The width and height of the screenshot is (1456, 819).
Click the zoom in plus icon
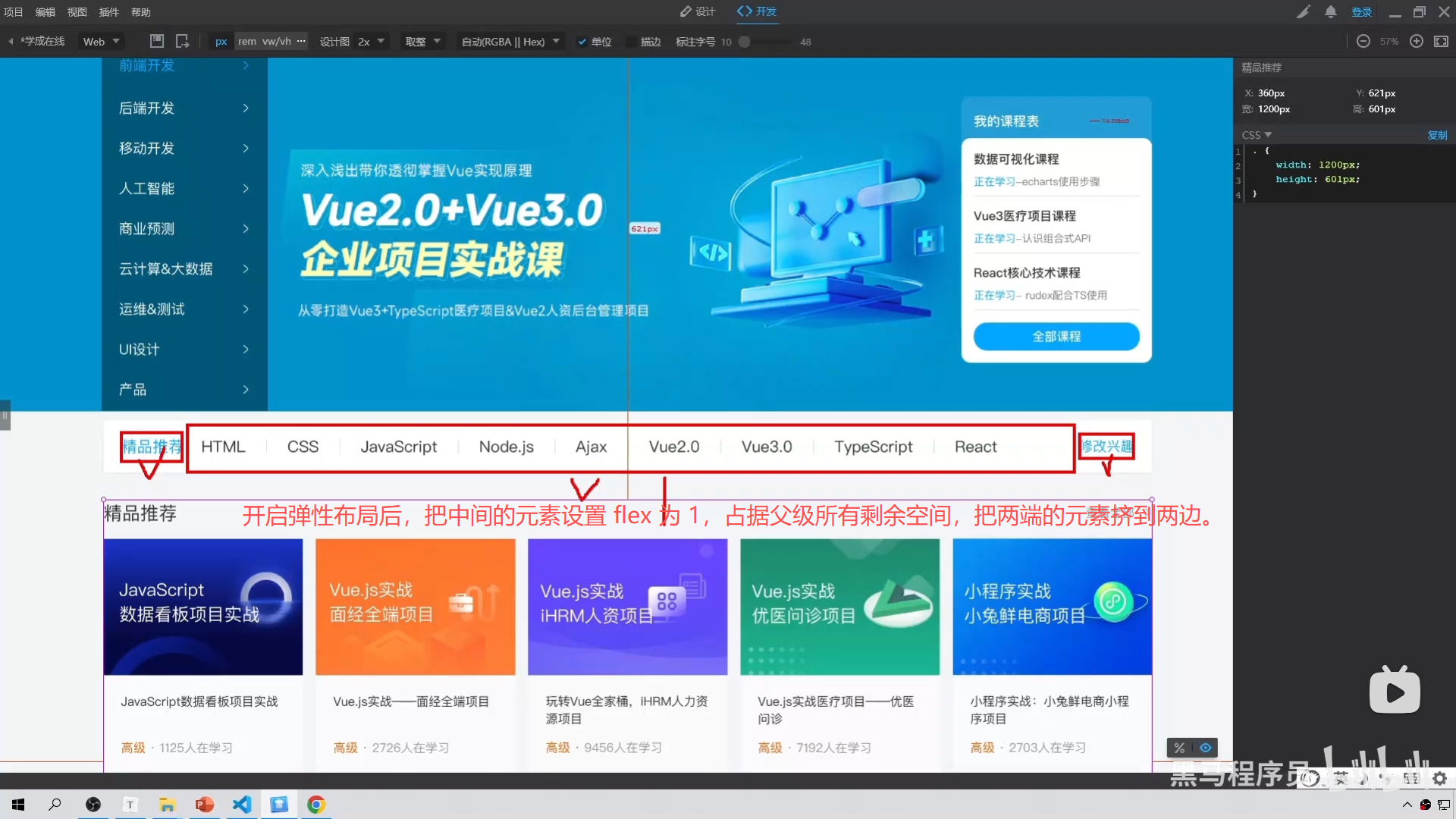1416,42
